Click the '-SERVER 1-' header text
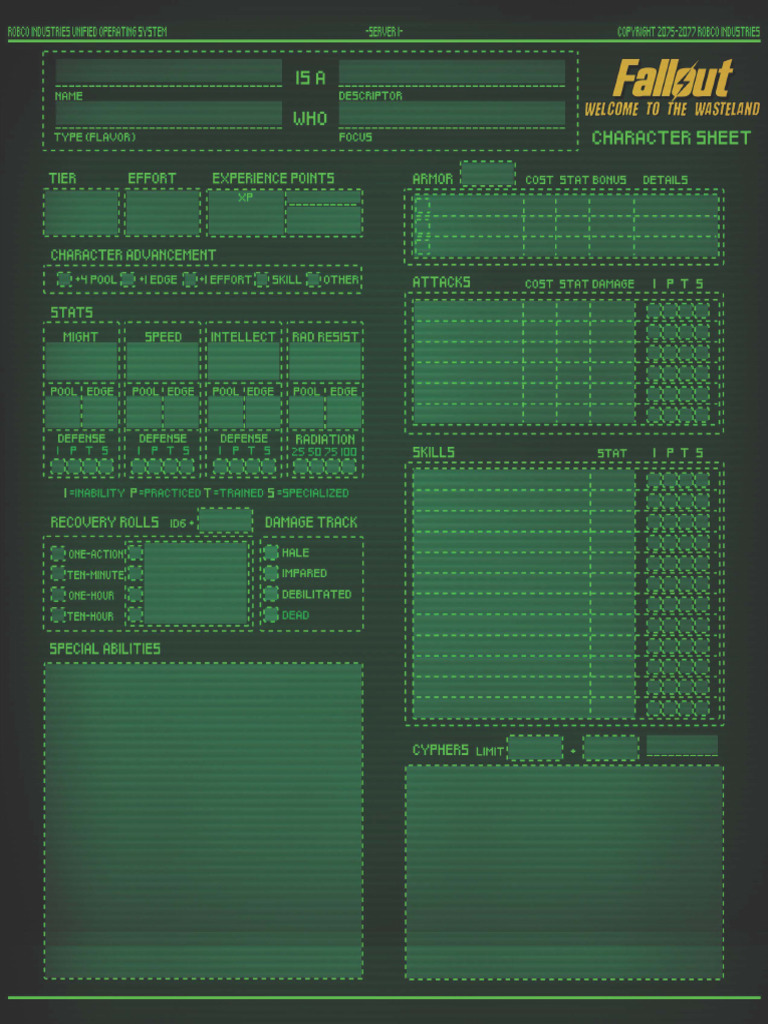The height and width of the screenshot is (1024, 768). click(384, 31)
